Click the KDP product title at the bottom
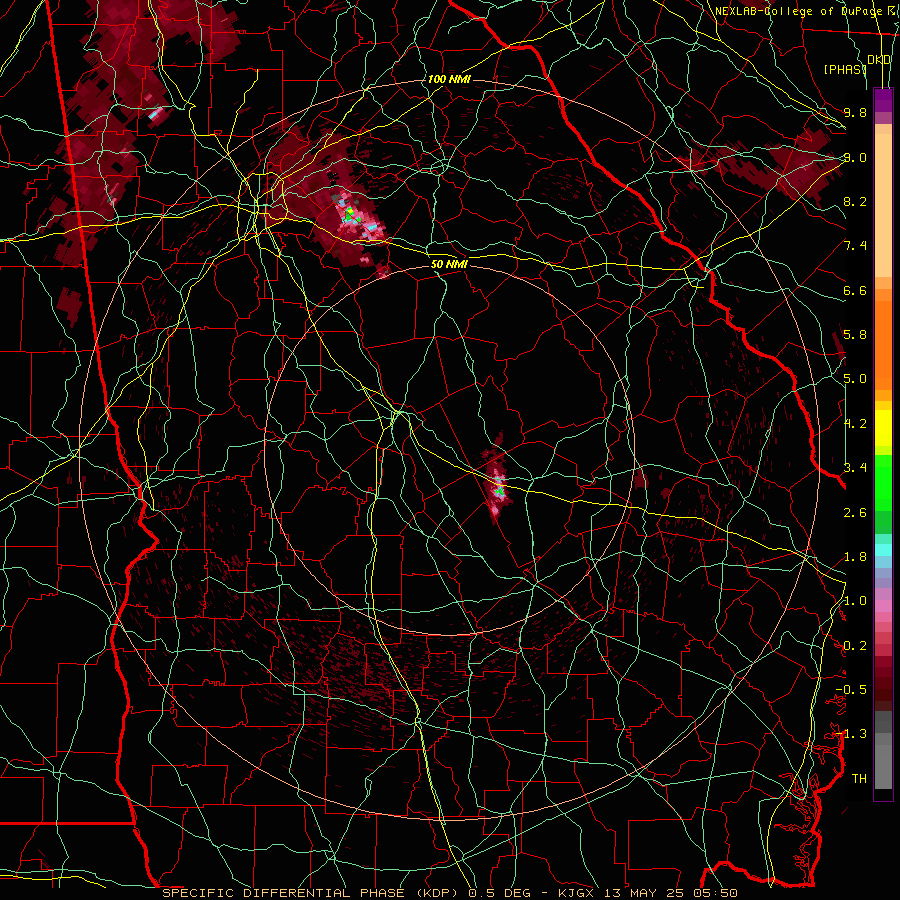This screenshot has height=900, width=900. [449, 893]
